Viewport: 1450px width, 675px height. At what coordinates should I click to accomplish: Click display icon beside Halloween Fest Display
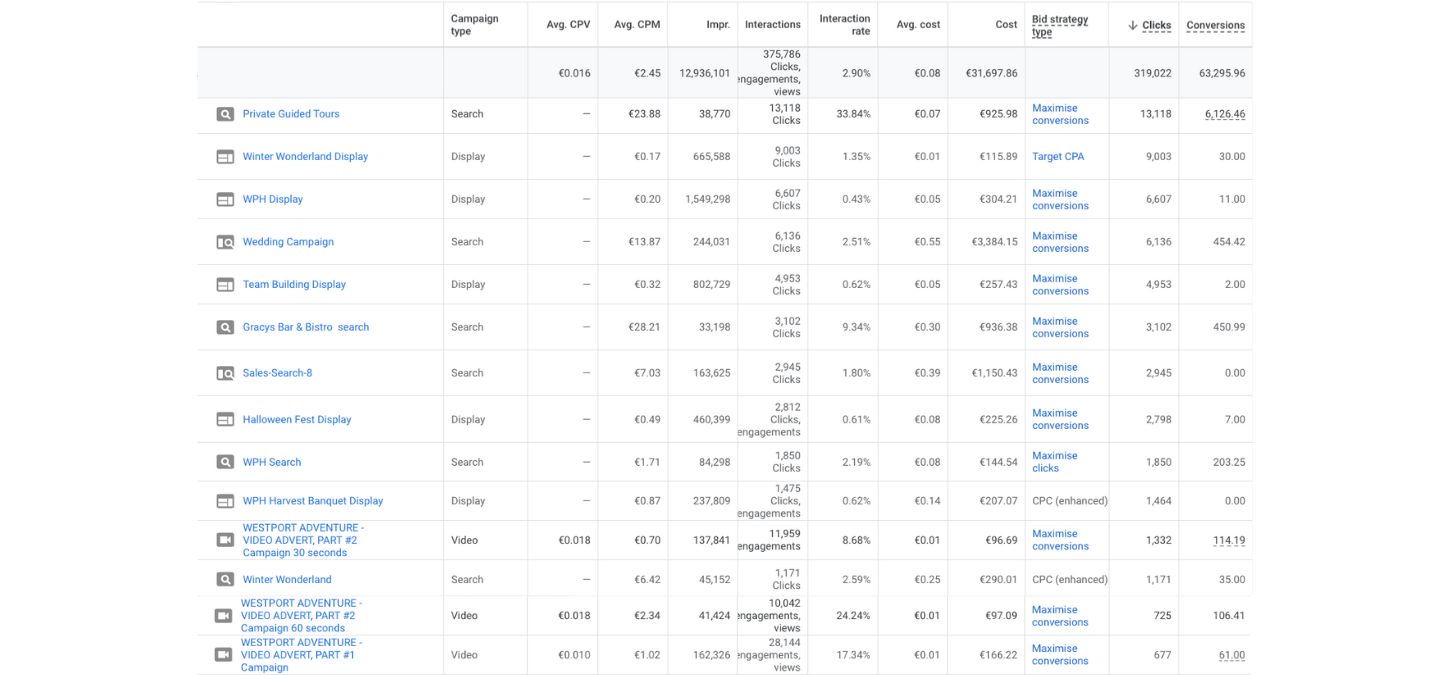click(225, 420)
